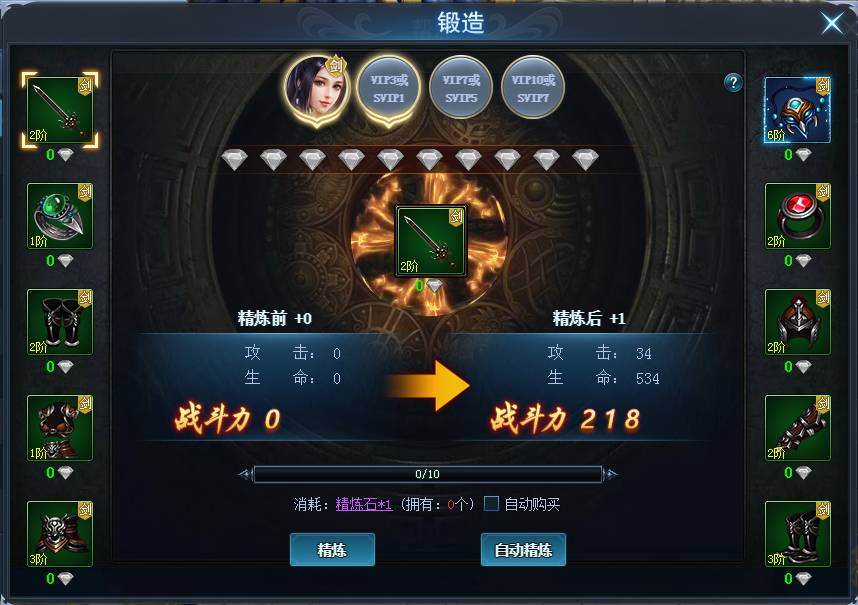Viewport: 858px width, 605px height.
Task: Open the 精炼石*1 item link
Action: click(x=364, y=504)
